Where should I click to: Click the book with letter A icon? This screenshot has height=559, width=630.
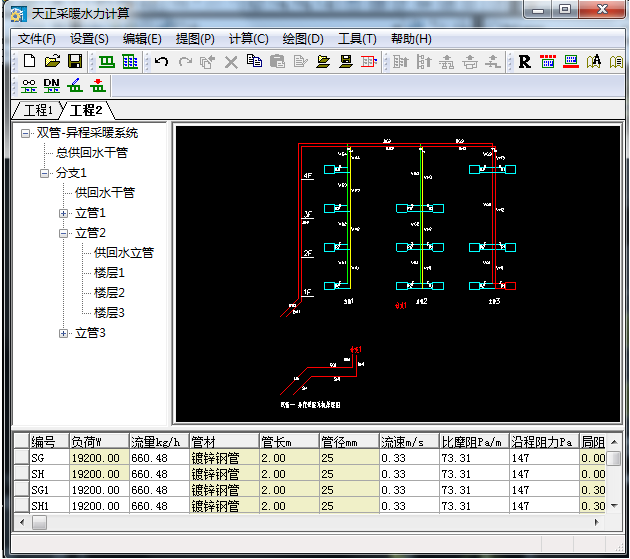(594, 61)
